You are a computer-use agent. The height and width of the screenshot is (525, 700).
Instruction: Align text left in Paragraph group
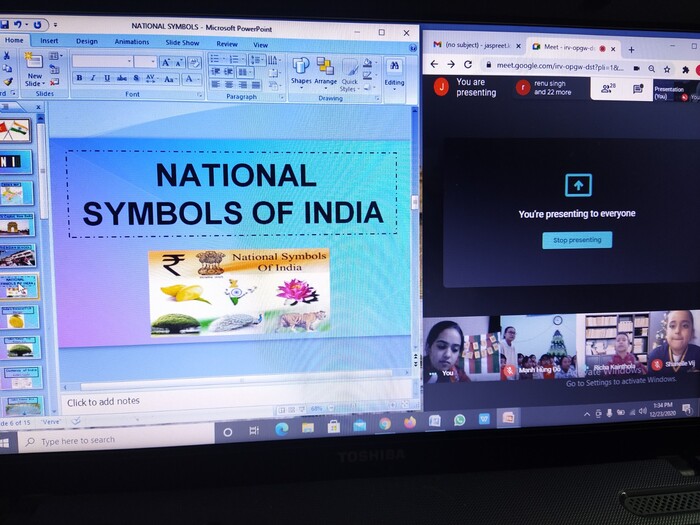pyautogui.click(x=216, y=84)
